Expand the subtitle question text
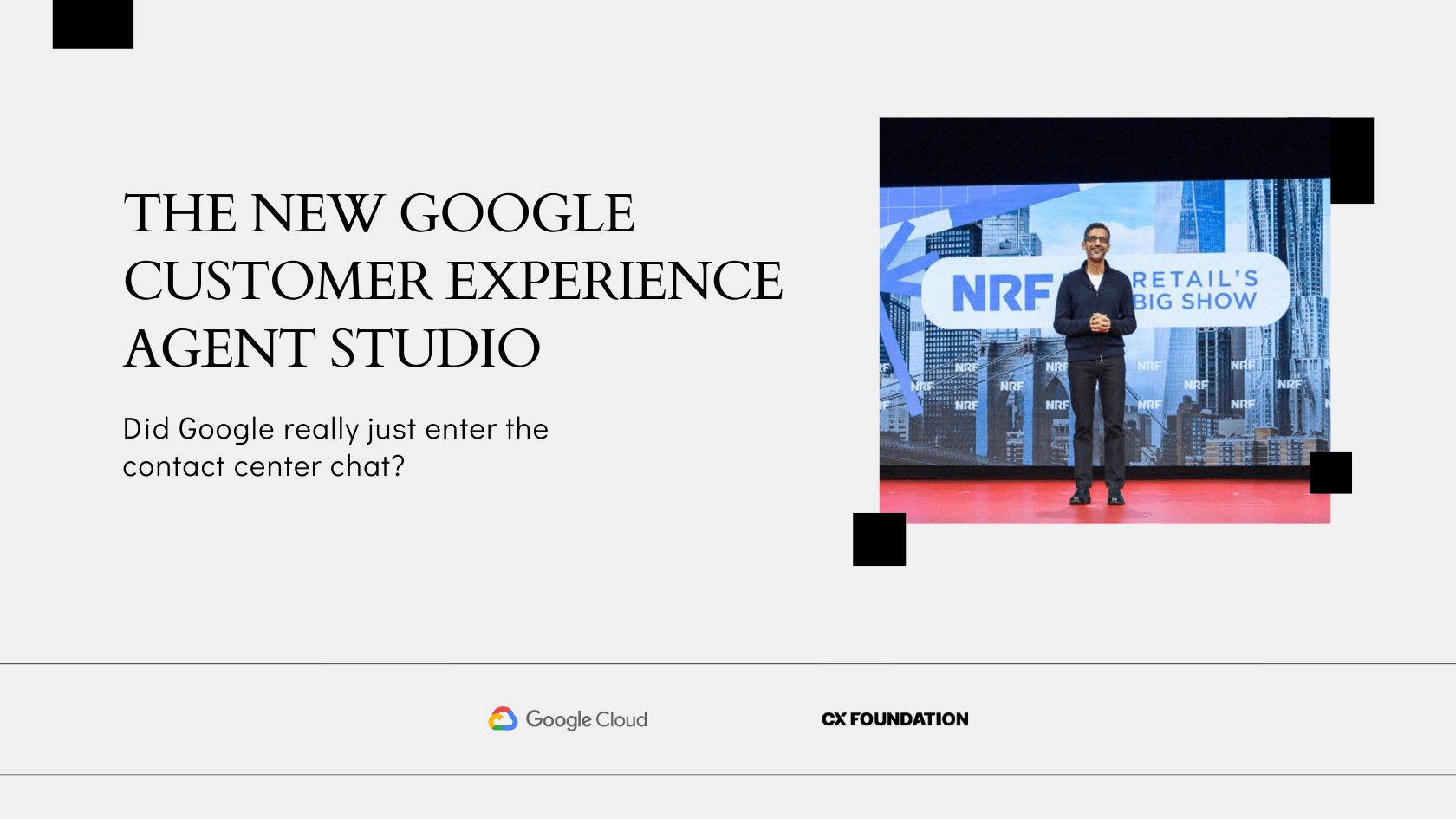 [x=335, y=446]
